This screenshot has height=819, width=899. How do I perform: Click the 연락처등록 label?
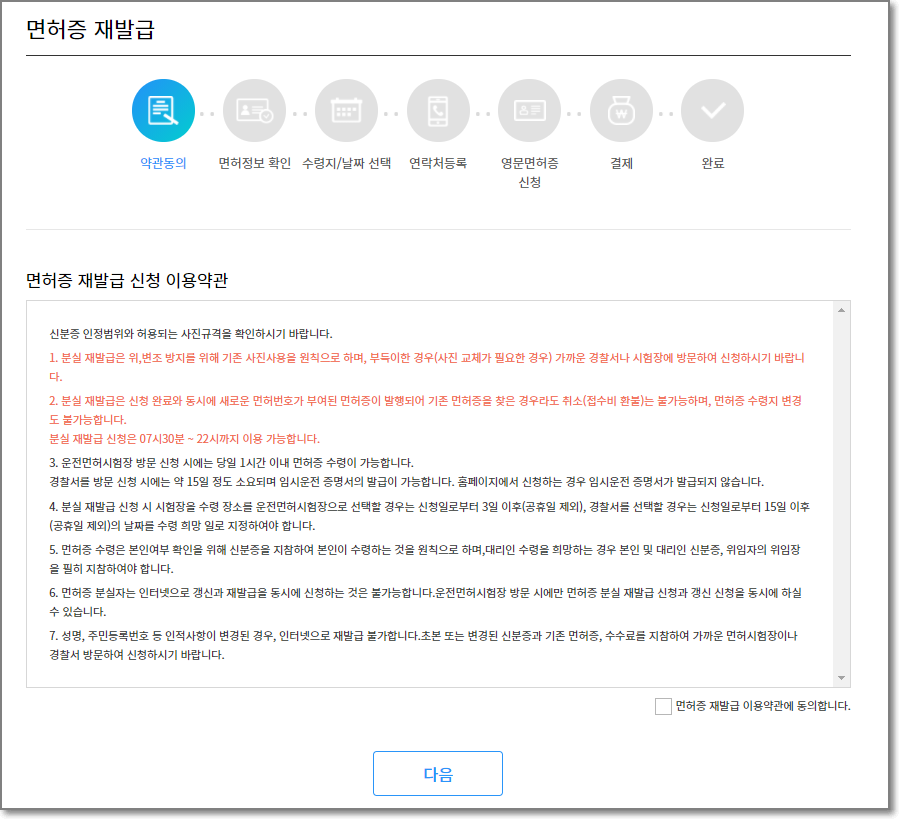coord(438,163)
